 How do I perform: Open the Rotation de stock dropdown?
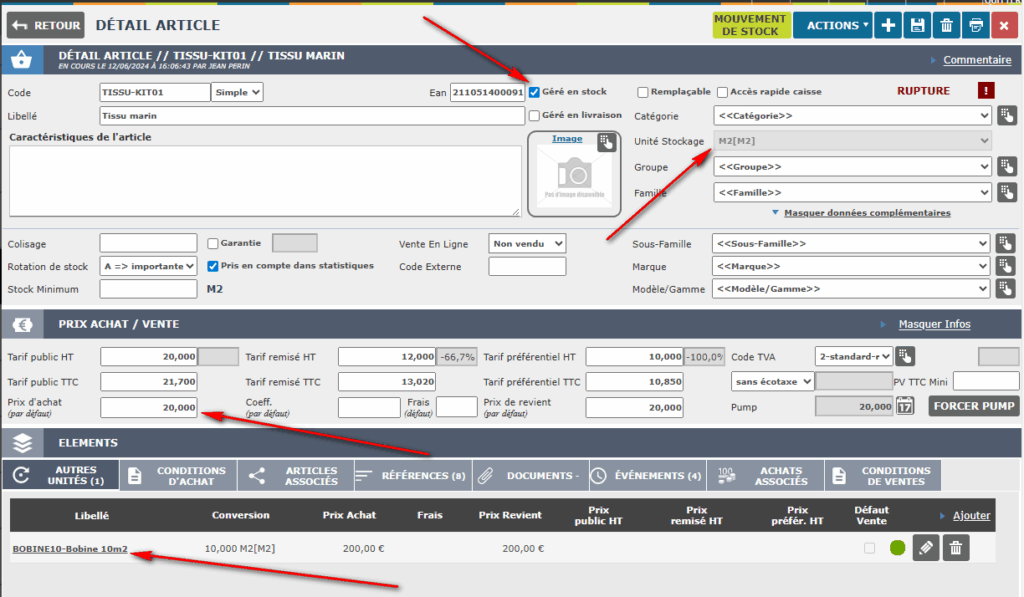[x=149, y=267]
